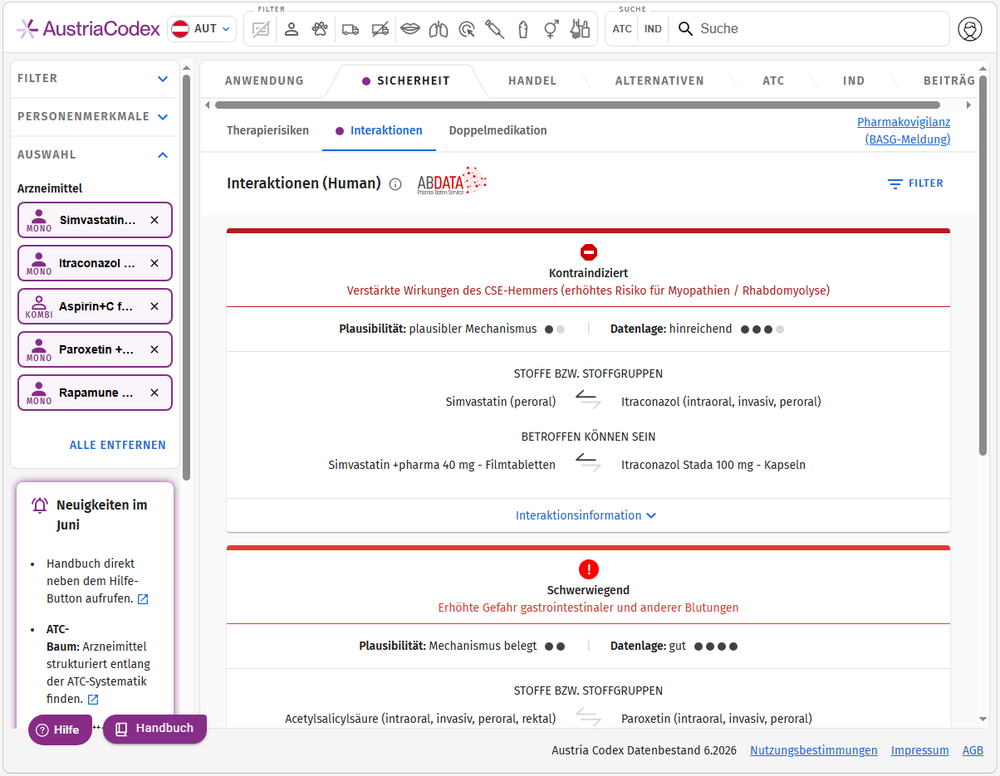Open the Interaktionen sub-tab
1000x776 pixels.
379,131
